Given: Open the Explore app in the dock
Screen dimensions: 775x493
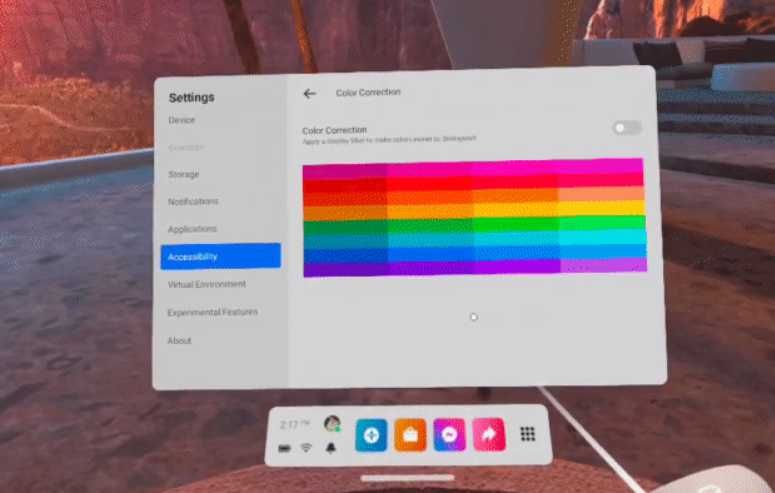Looking at the screenshot, I should 371,435.
